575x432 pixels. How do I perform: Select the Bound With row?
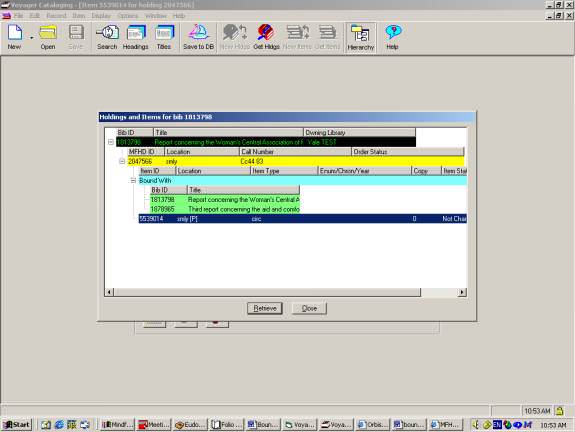tap(303, 180)
